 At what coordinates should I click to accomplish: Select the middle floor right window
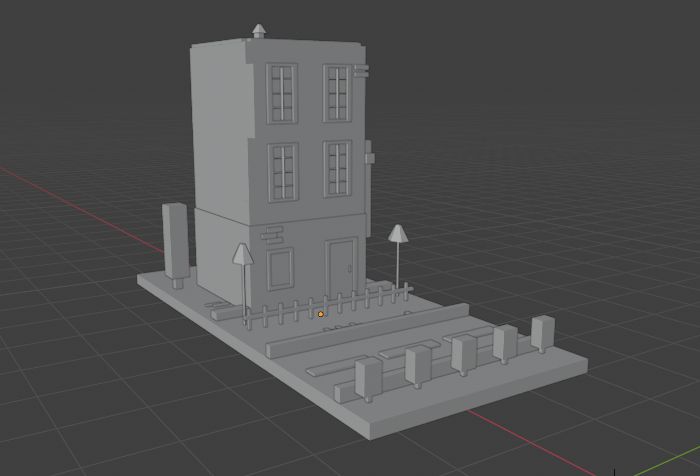338,169
